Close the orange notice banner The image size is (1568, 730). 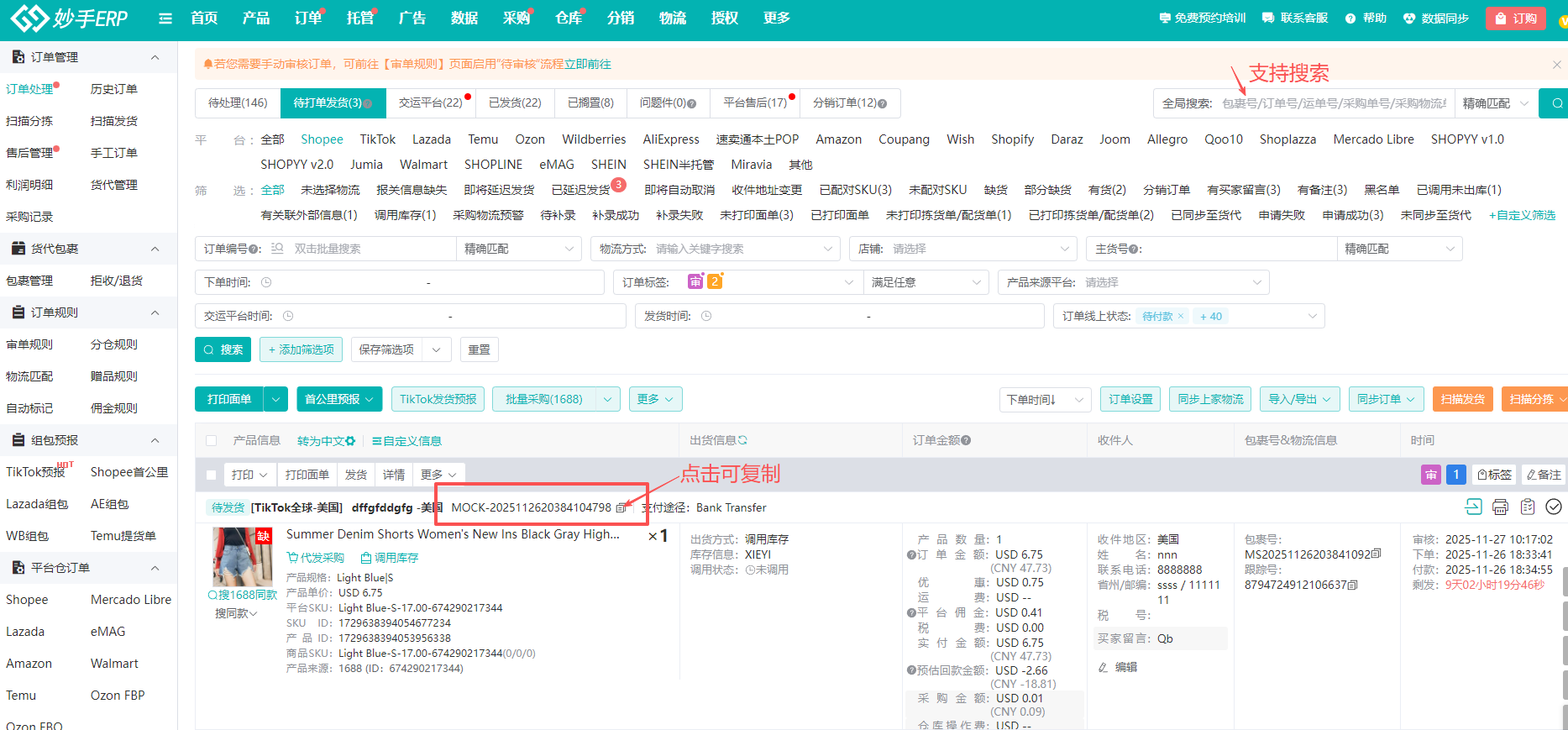(1556, 64)
